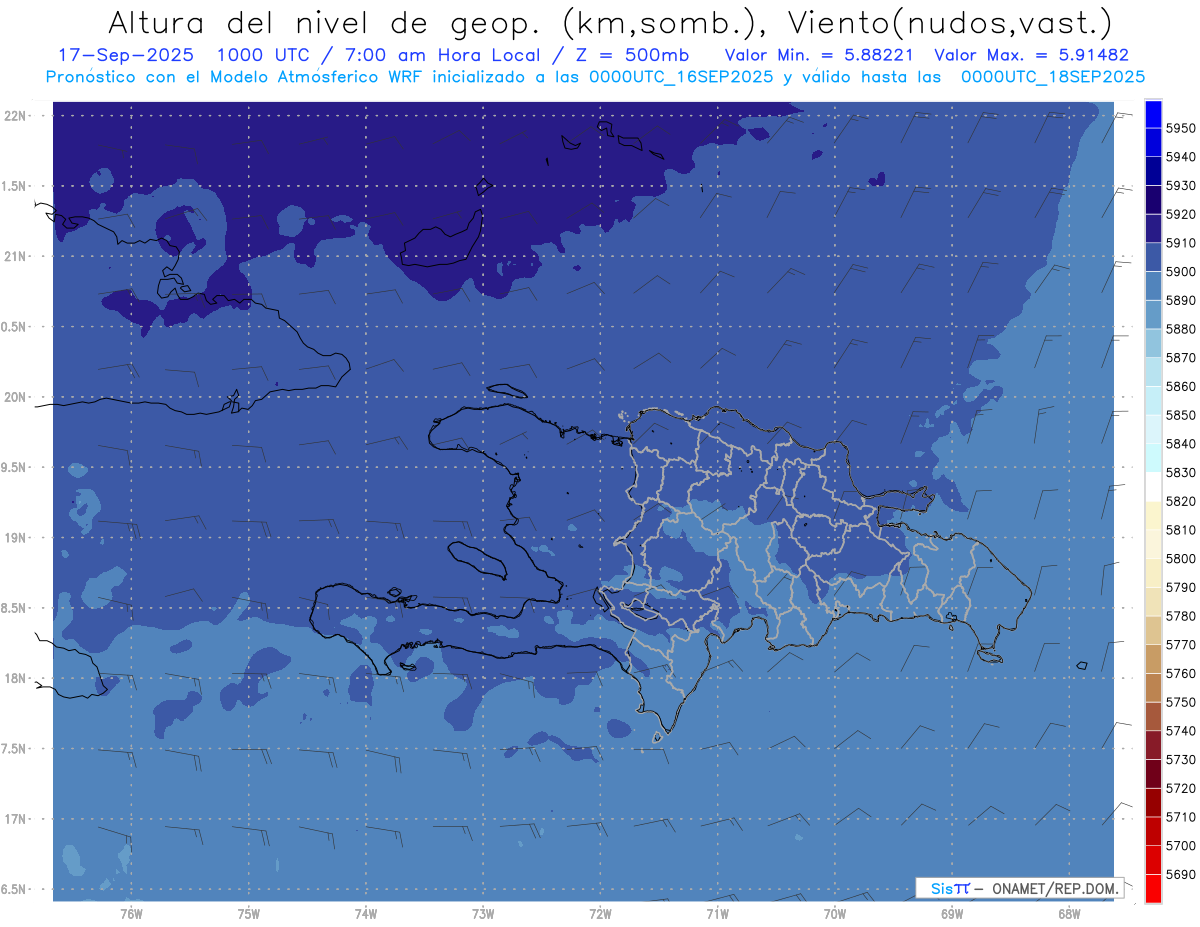
Task: Click the '18N' latitude label
Action: click(16, 678)
